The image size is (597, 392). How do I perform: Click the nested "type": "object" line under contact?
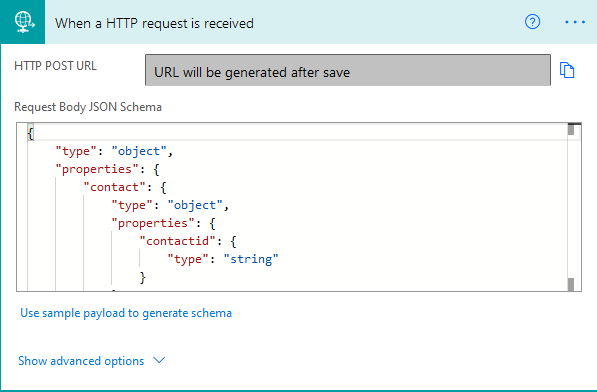tap(170, 205)
